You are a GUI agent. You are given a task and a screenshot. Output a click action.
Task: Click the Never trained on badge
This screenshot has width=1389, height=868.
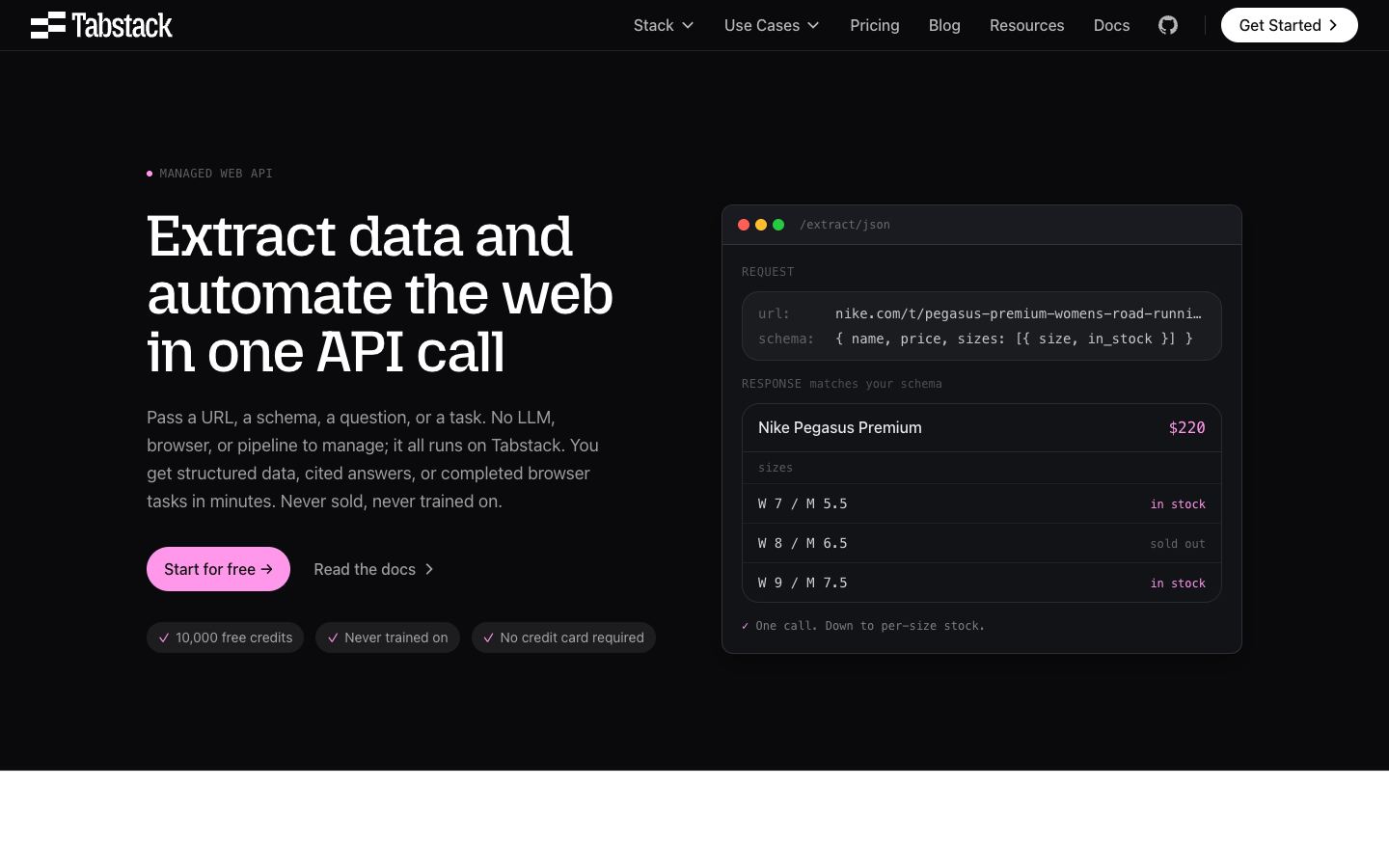click(x=388, y=637)
